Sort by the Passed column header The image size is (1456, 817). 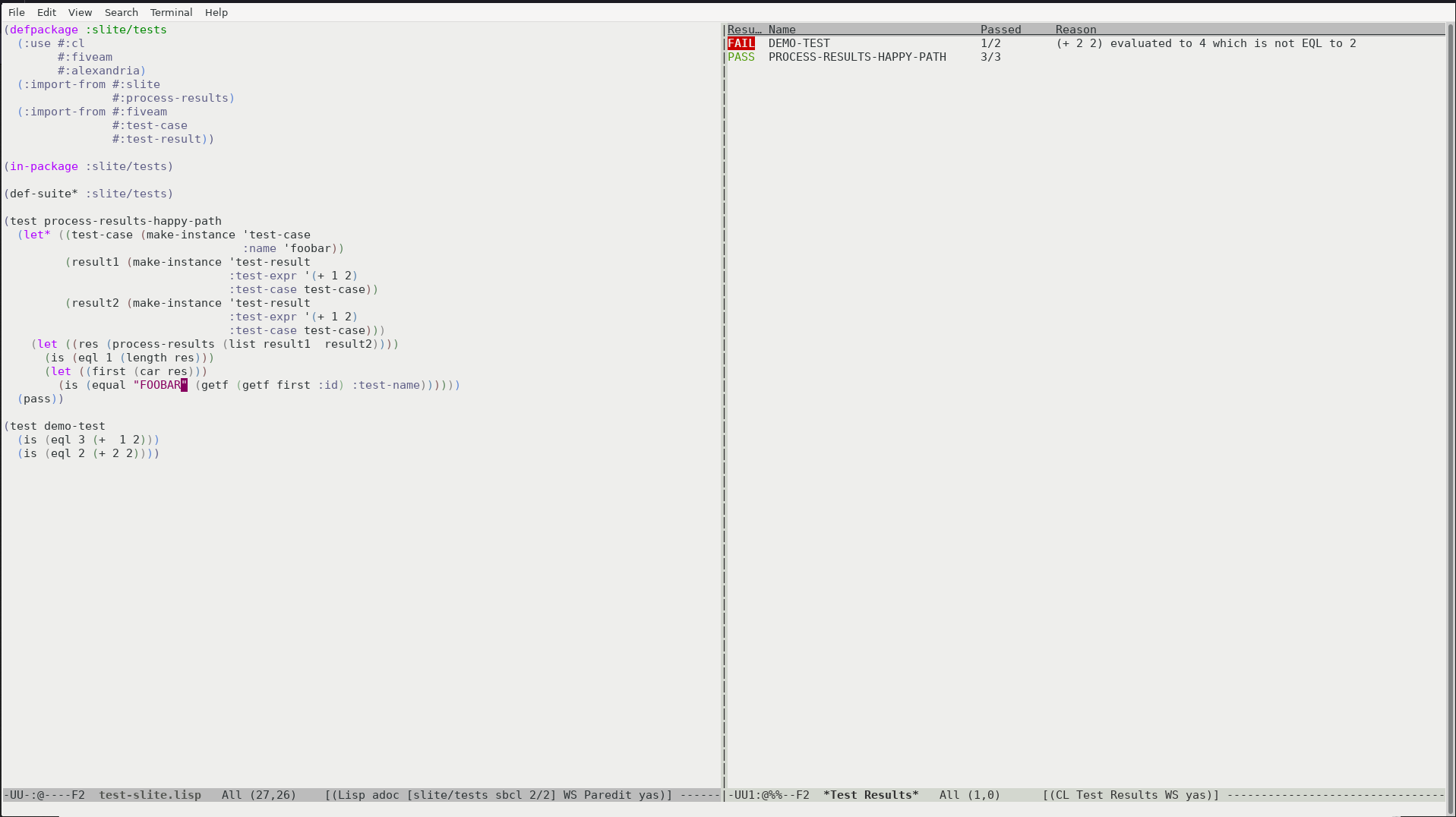1001,30
